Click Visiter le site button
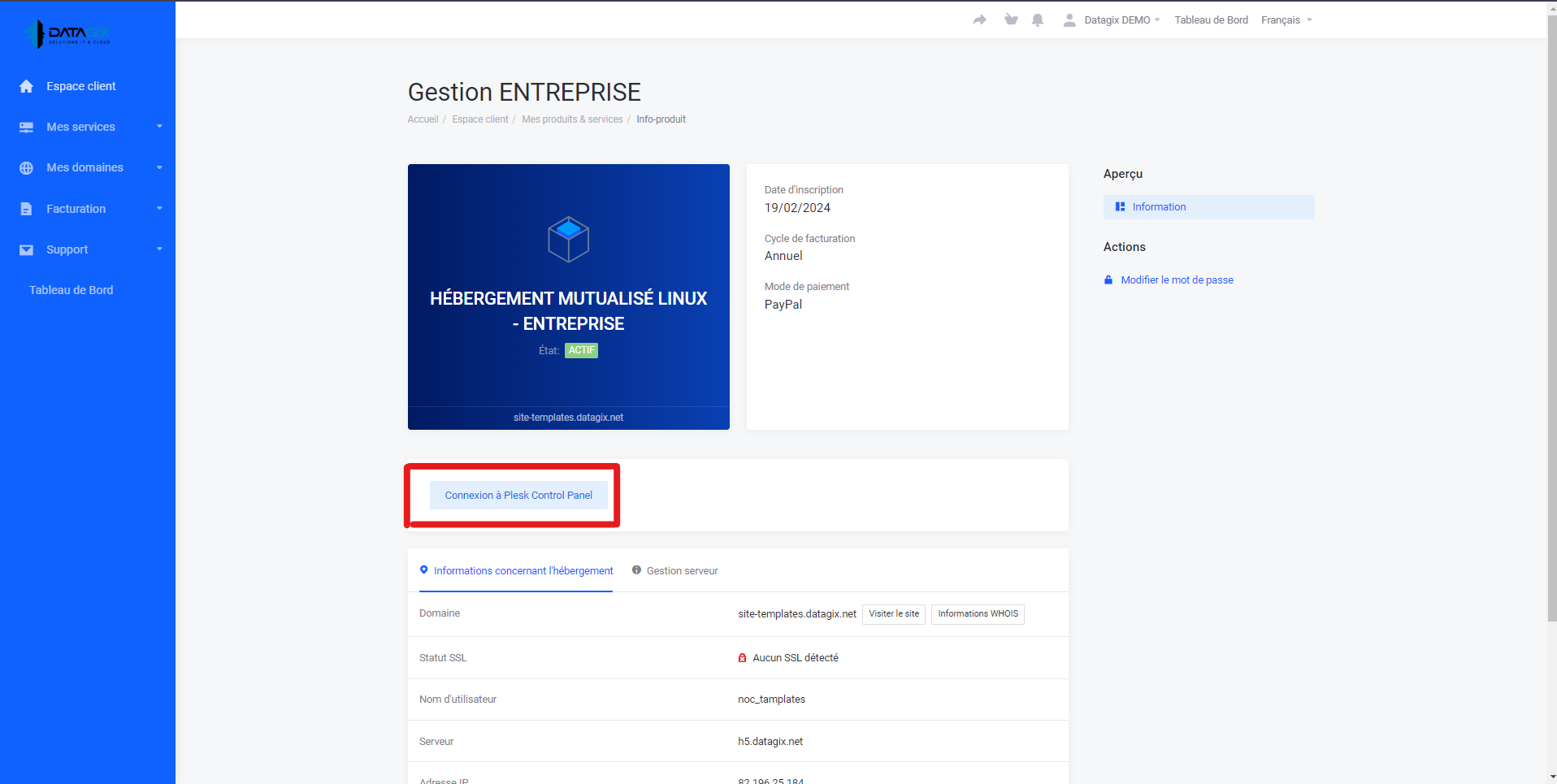Image resolution: width=1557 pixels, height=784 pixels. [x=894, y=614]
